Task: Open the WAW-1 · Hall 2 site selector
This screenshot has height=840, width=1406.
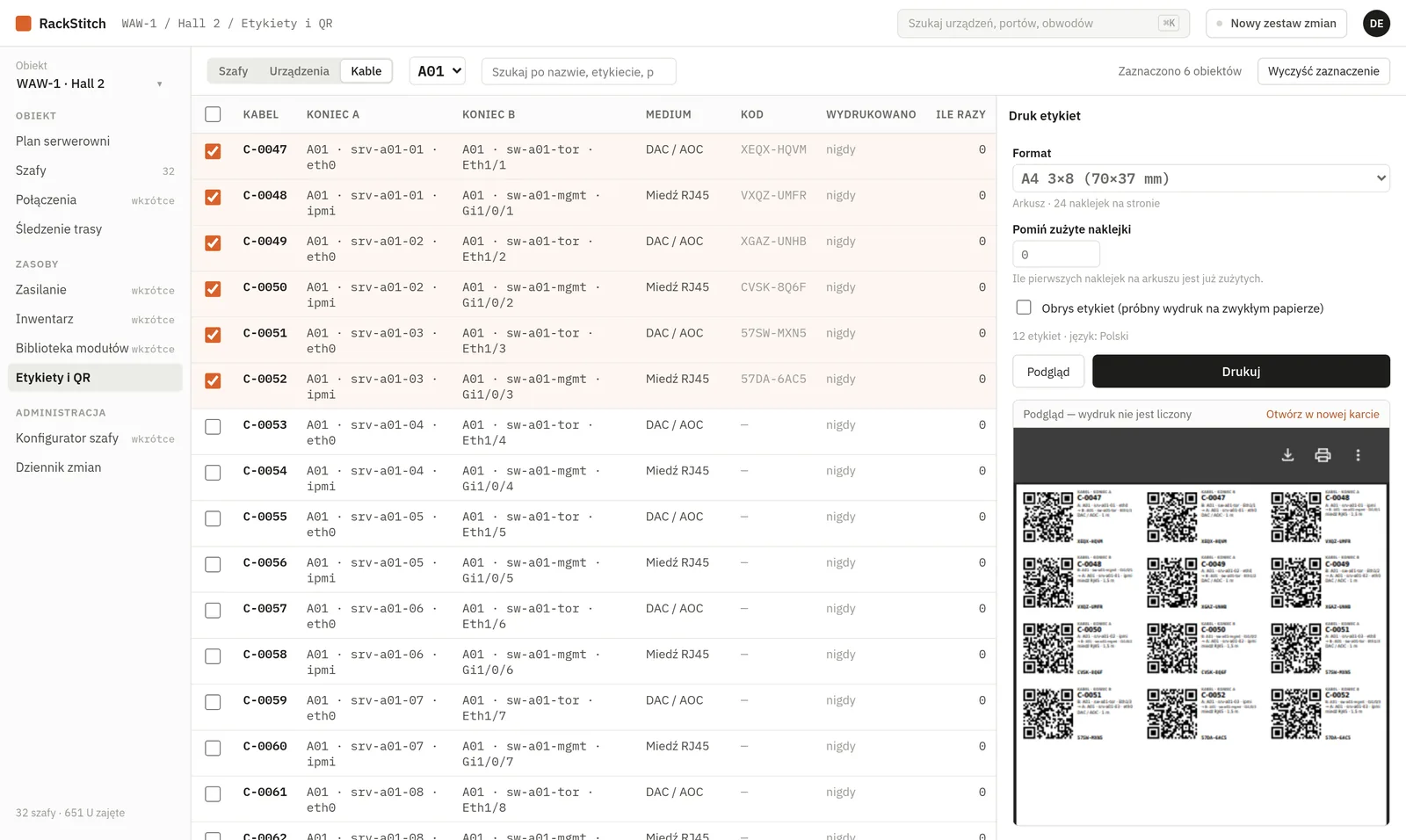Action: tap(90, 83)
